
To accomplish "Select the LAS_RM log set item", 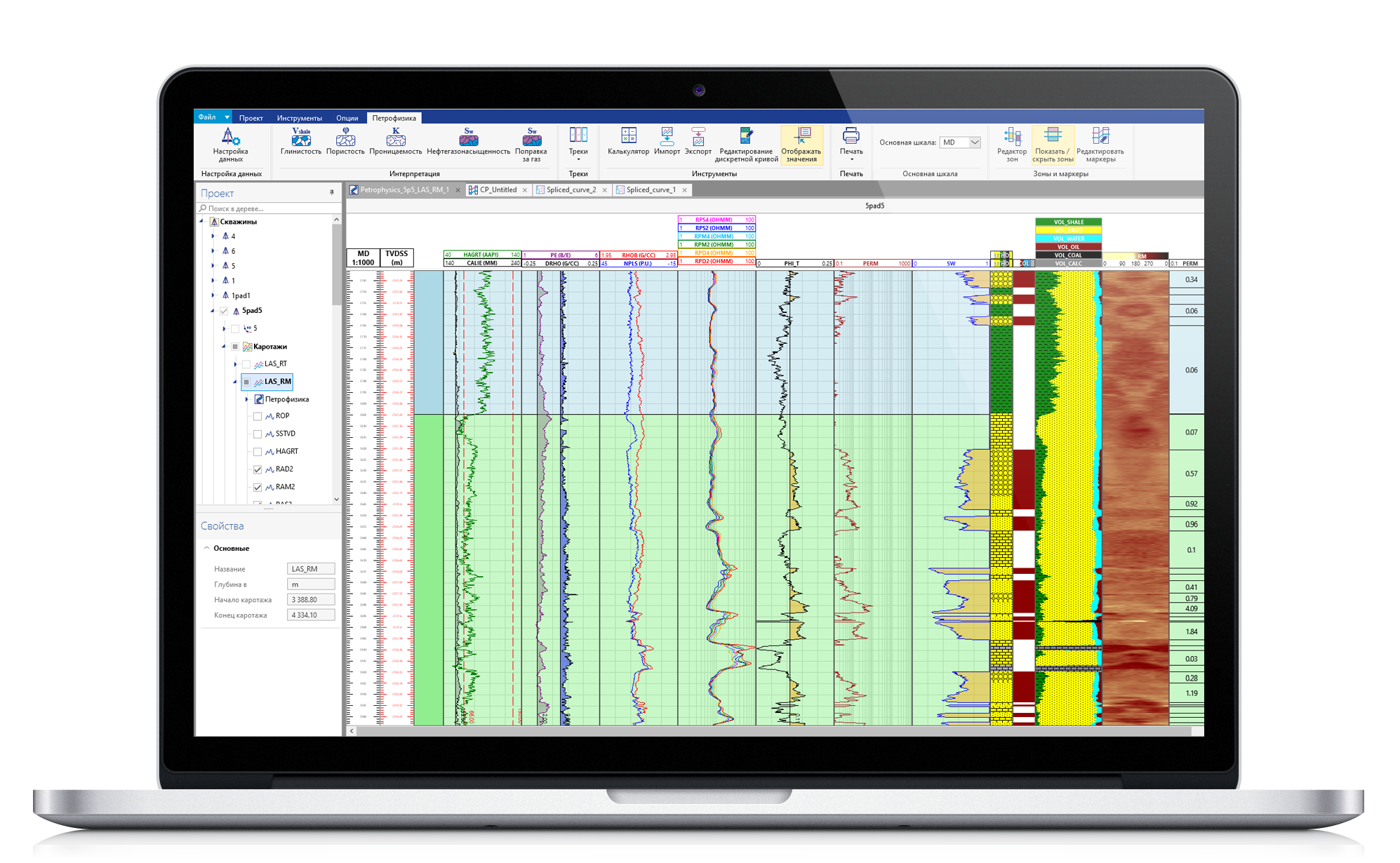I will point(267,382).
